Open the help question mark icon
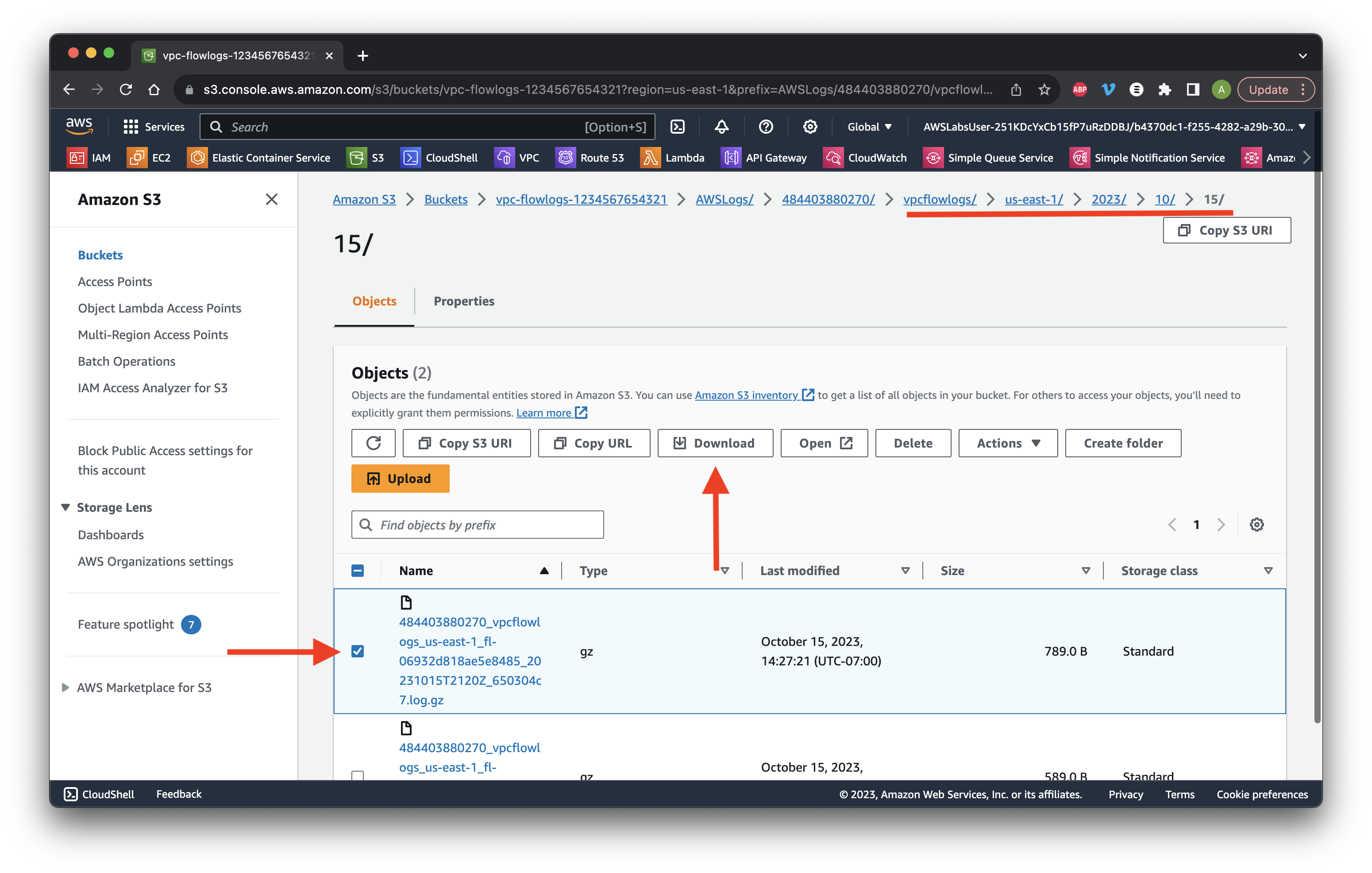Viewport: 1372px width, 873px height. 766,127
